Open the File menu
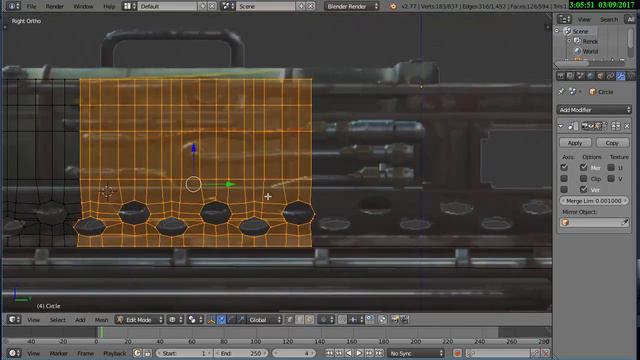This screenshot has height=360, width=640. (x=31, y=7)
